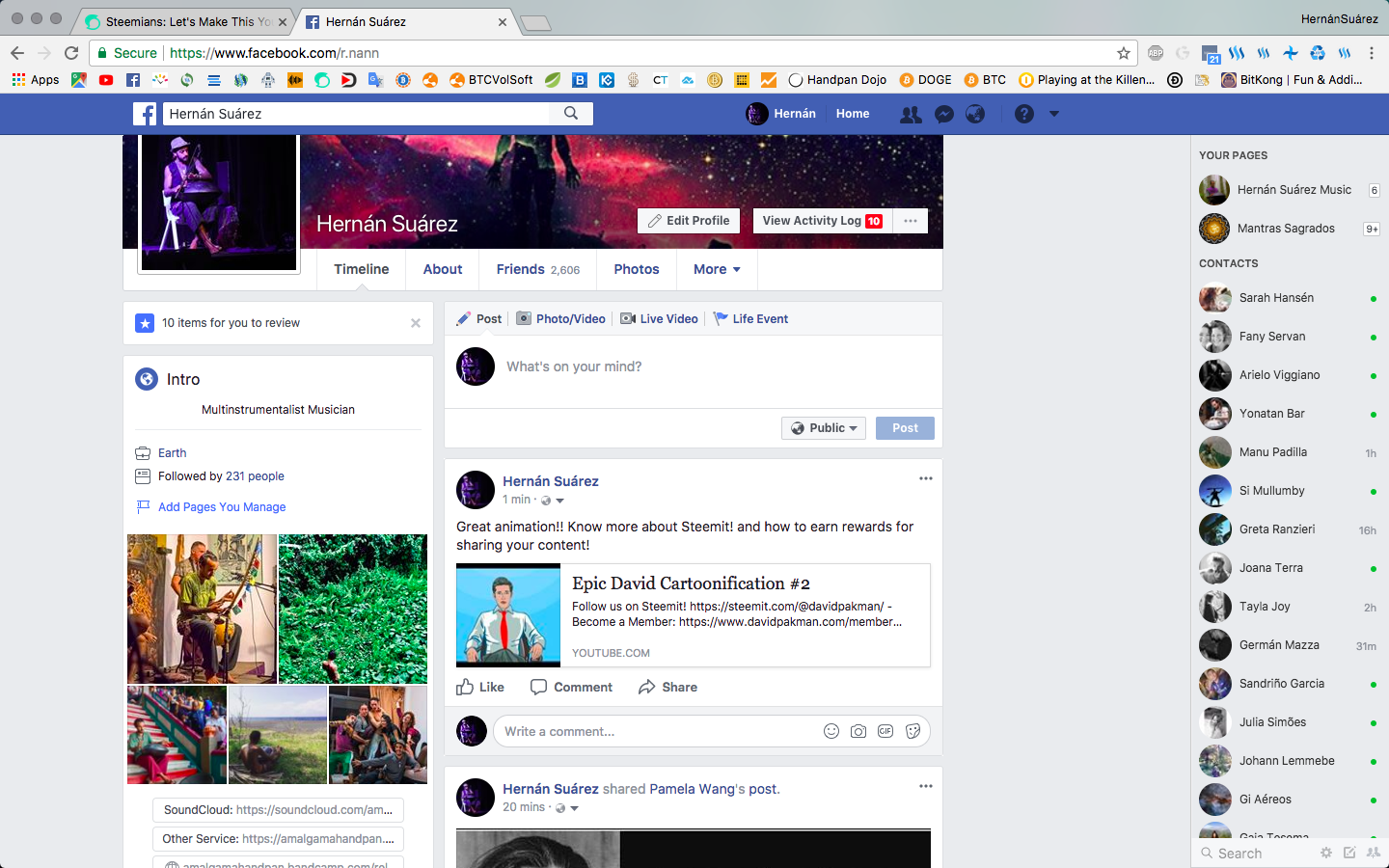Image resolution: width=1389 pixels, height=868 pixels.
Task: Expand the More profile tab menu
Action: 717,269
